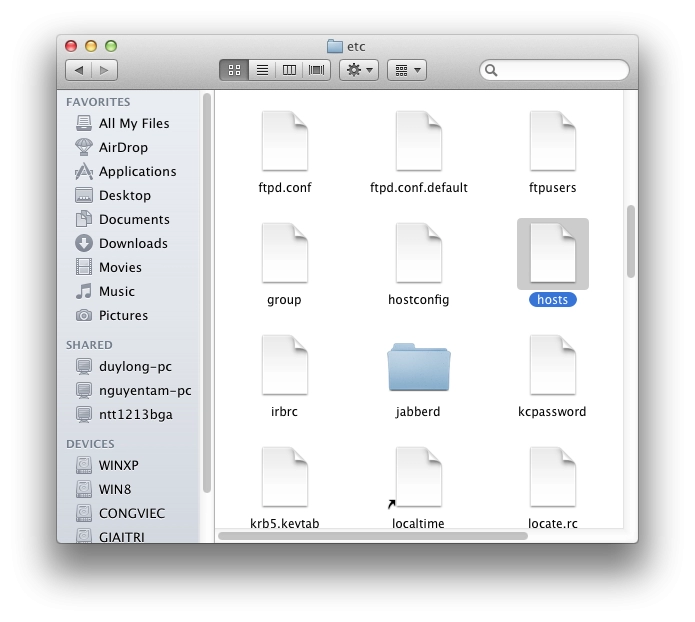The width and height of the screenshot is (695, 622).
Task: Click the jabberd folder name label
Action: coord(418,411)
